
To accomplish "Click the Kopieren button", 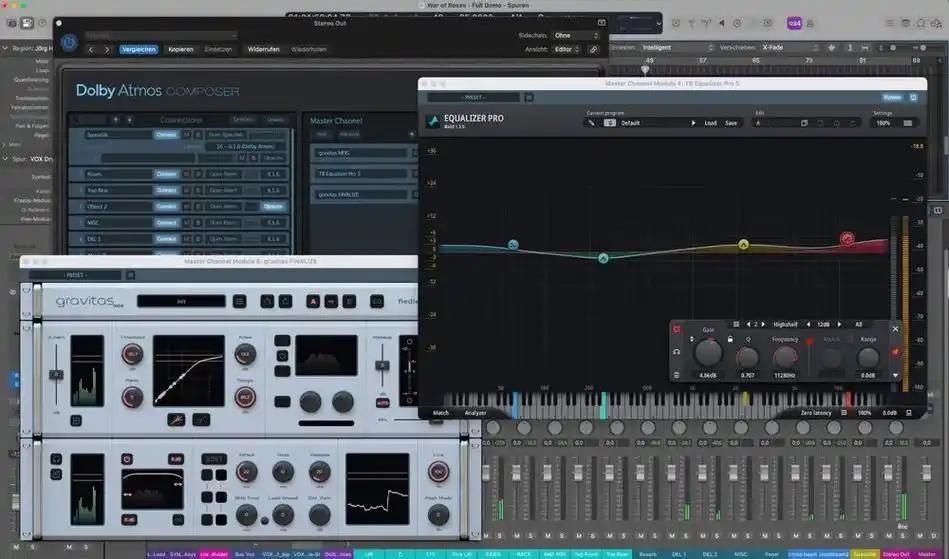I will click(x=181, y=49).
